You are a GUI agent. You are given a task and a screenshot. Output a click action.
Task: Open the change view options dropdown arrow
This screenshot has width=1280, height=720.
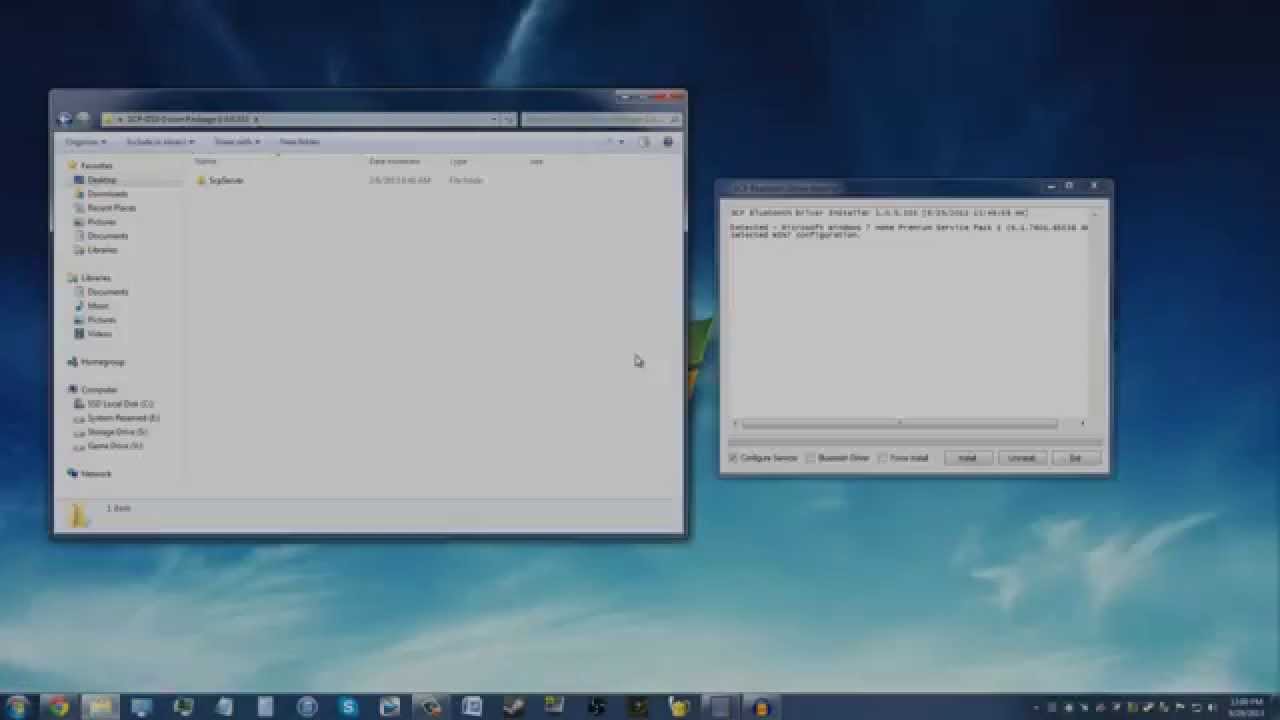[621, 142]
